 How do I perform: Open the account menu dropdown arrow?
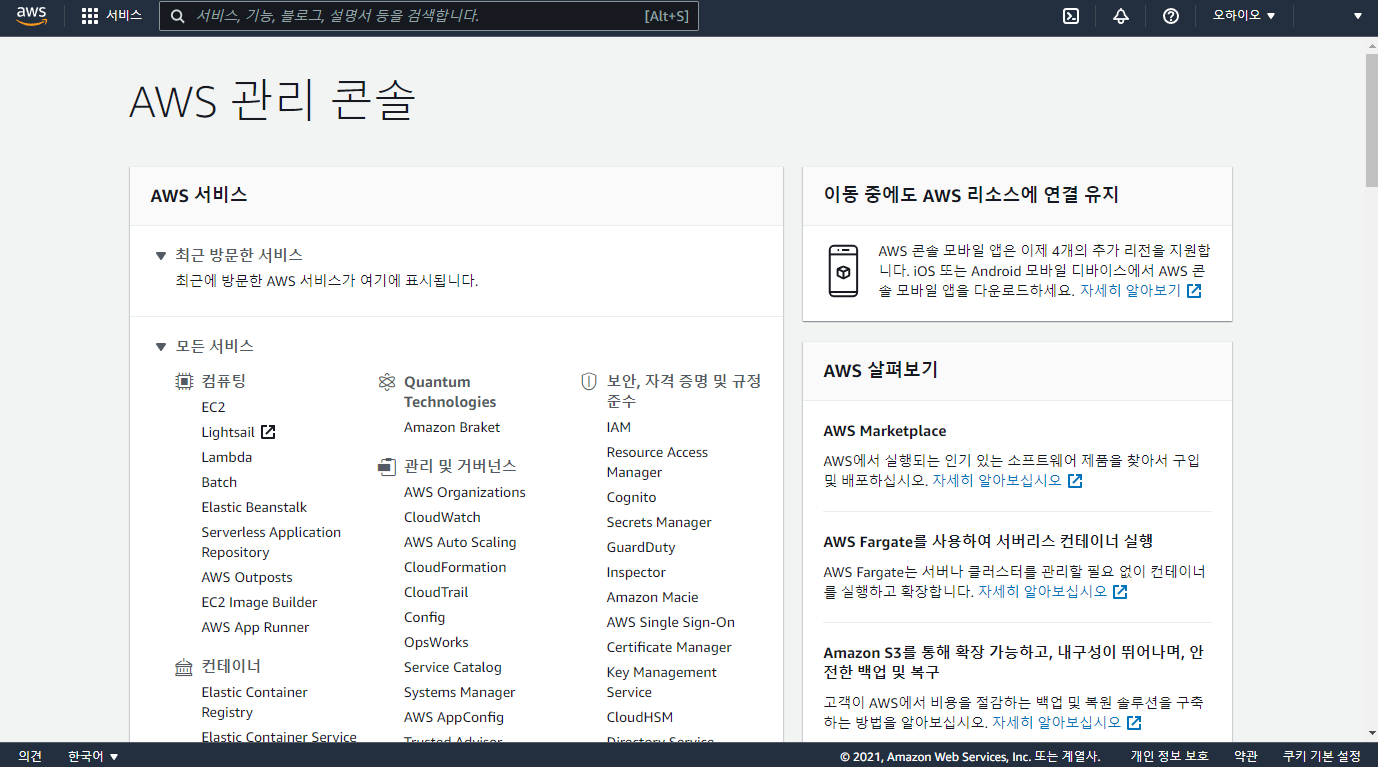(1358, 16)
